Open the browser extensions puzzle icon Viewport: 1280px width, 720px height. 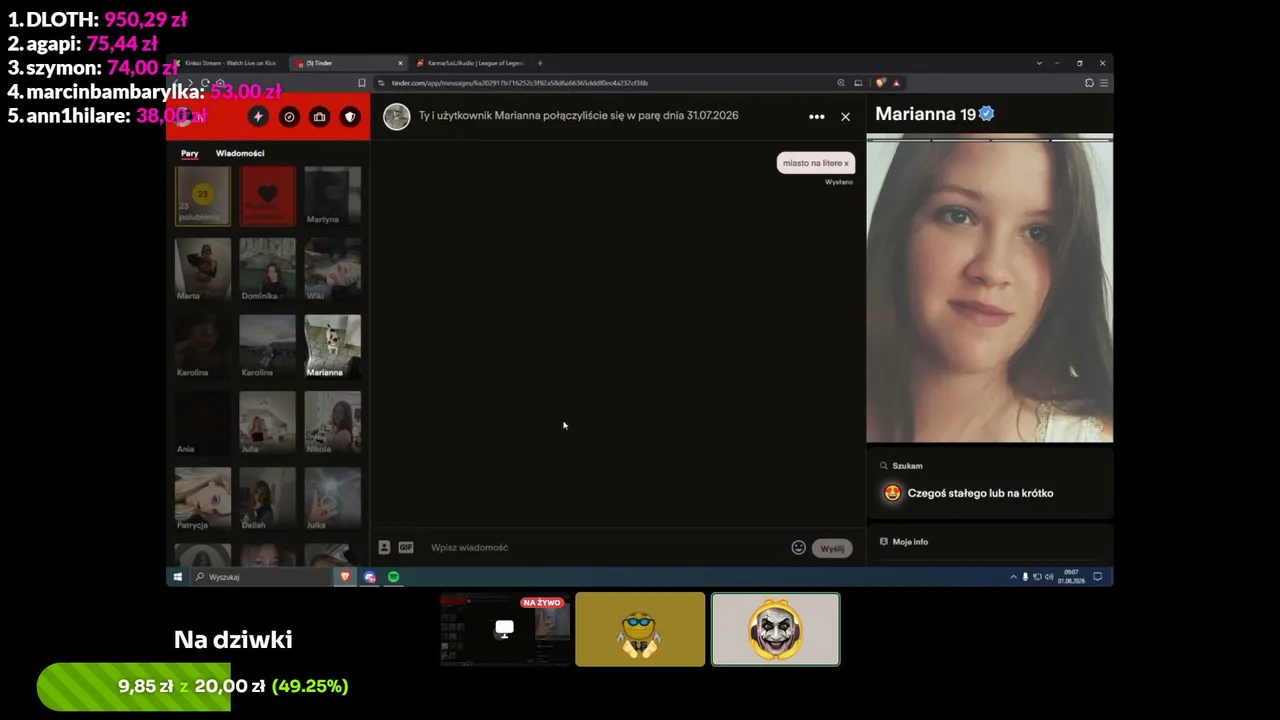coord(1089,83)
